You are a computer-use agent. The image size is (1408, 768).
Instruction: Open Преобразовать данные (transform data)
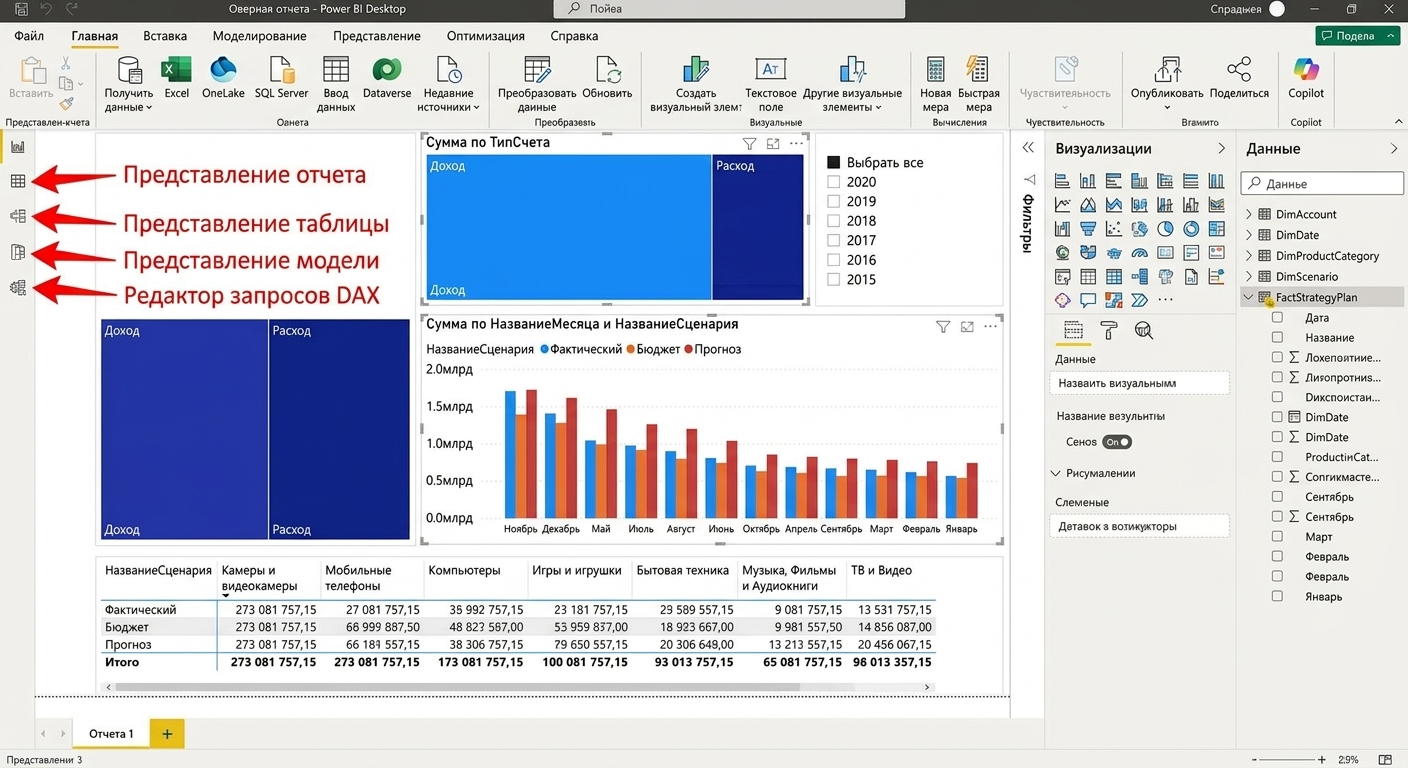pos(537,84)
